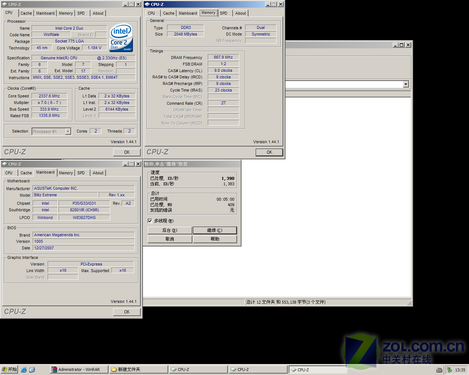Image resolution: width=469 pixels, height=375 pixels.
Task: Click the quick launch icon beside Internet Explorer
Action: click(32, 370)
